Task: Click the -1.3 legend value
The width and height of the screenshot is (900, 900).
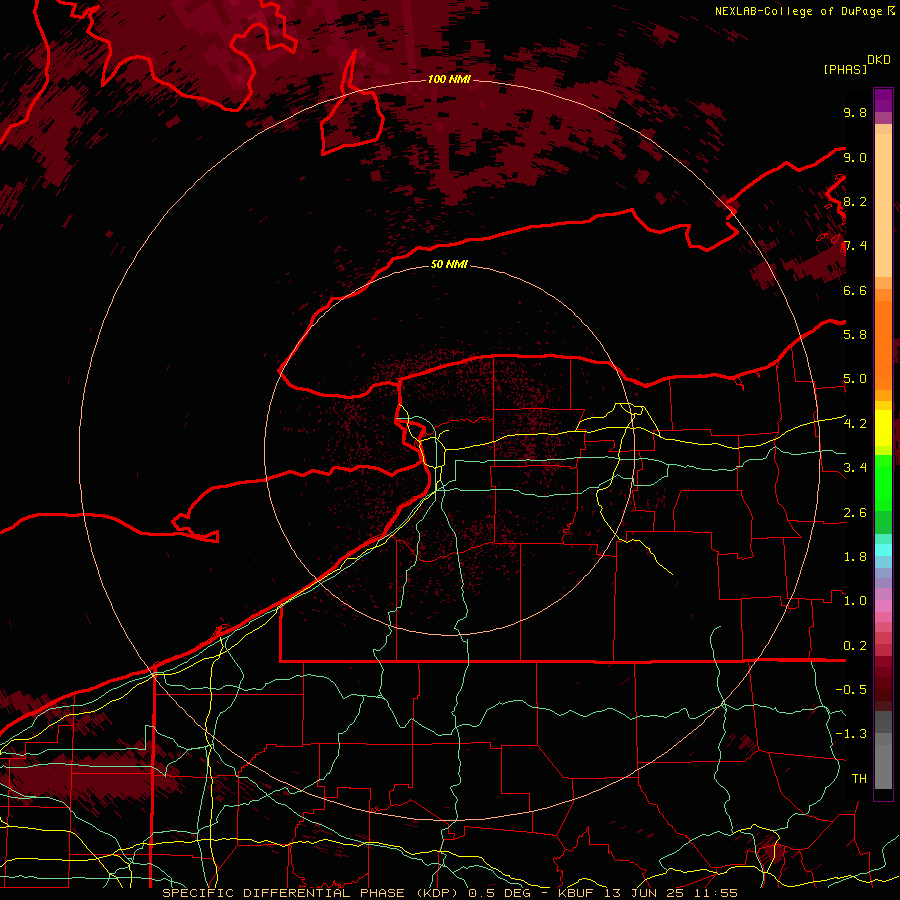Action: coord(851,734)
